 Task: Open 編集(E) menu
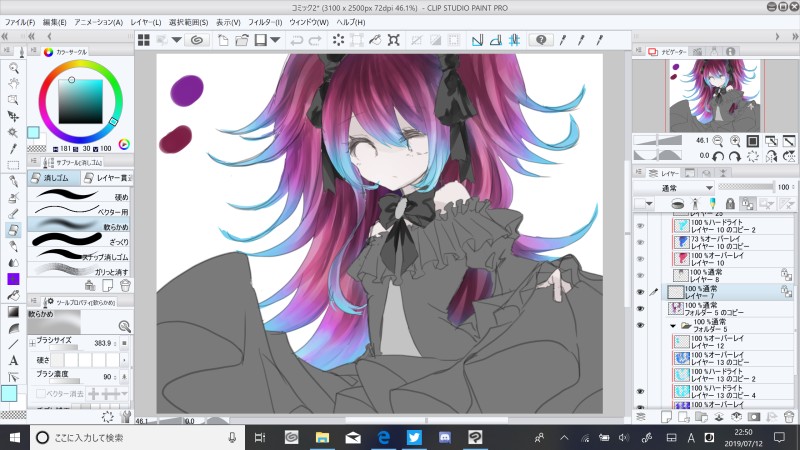(x=55, y=22)
